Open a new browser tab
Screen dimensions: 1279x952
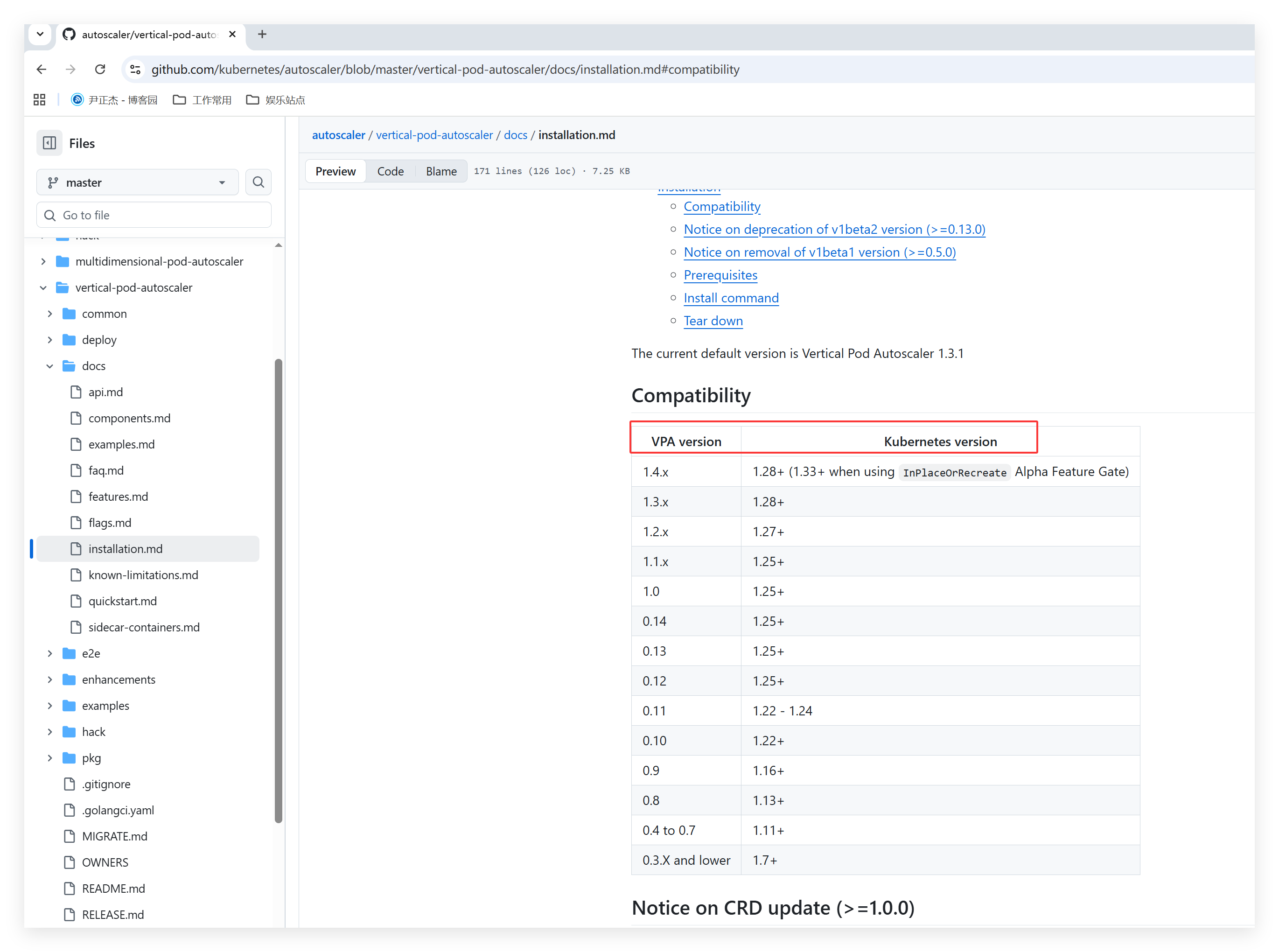(262, 35)
